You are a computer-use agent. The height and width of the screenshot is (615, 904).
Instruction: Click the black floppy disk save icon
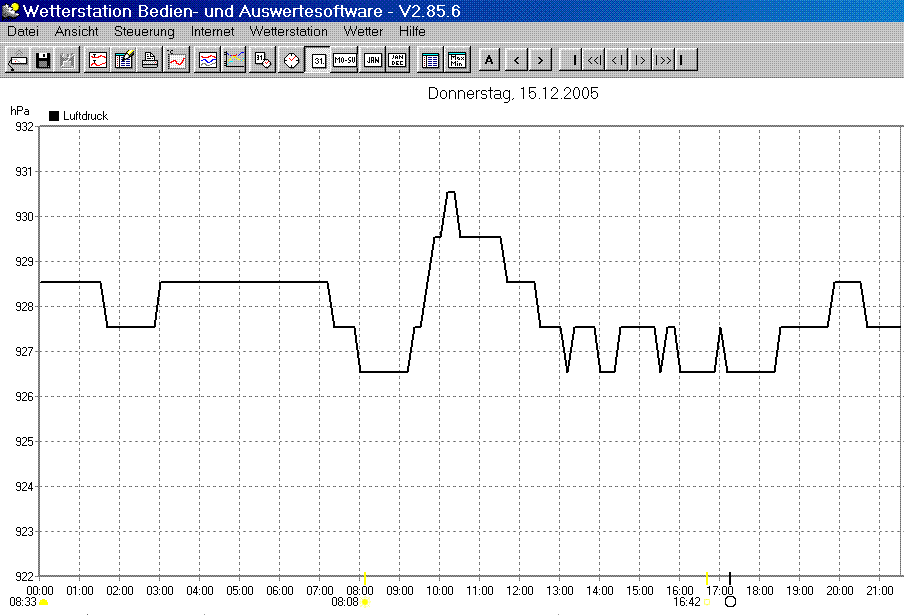43,60
